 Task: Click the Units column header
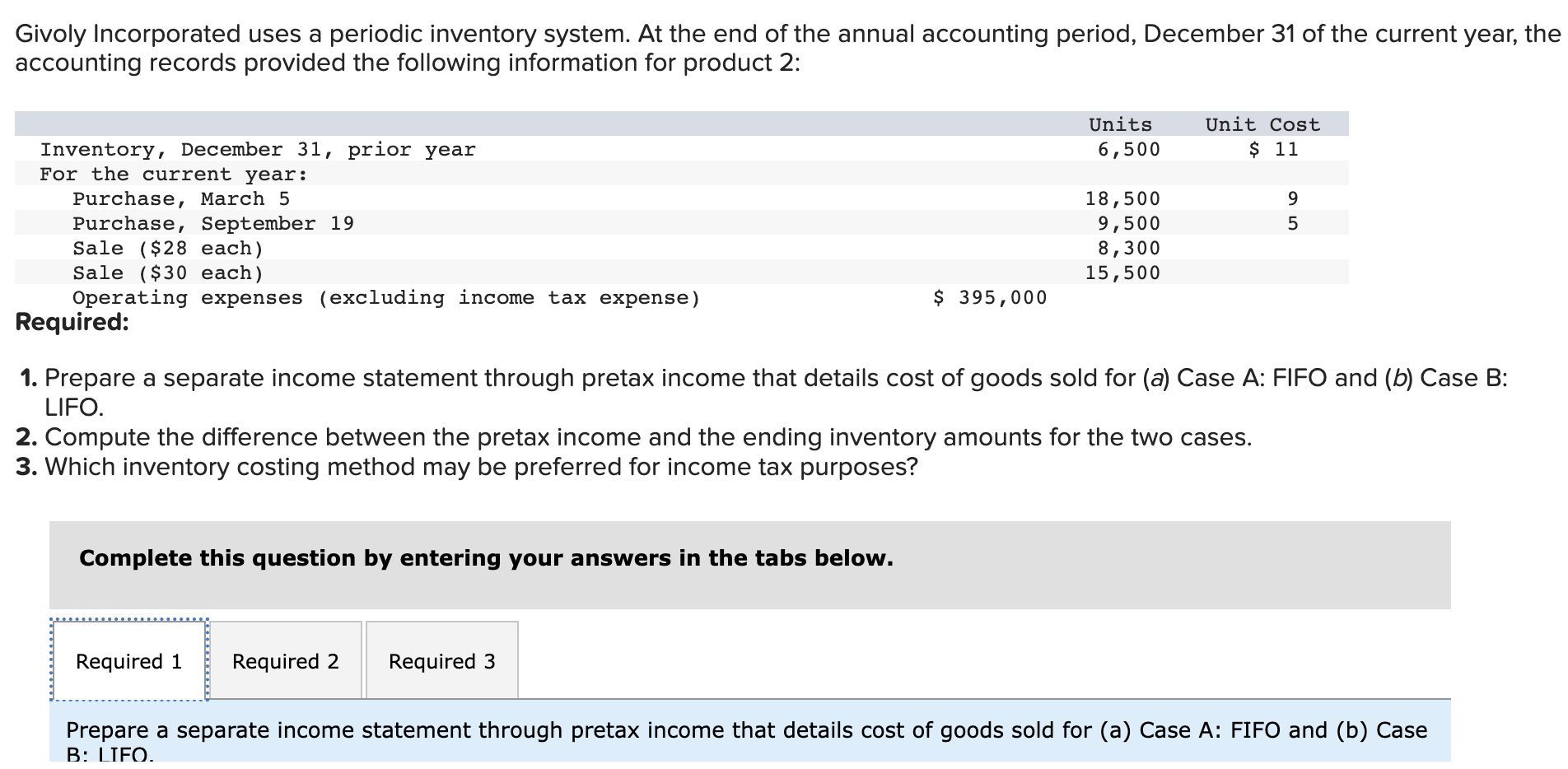point(1121,124)
